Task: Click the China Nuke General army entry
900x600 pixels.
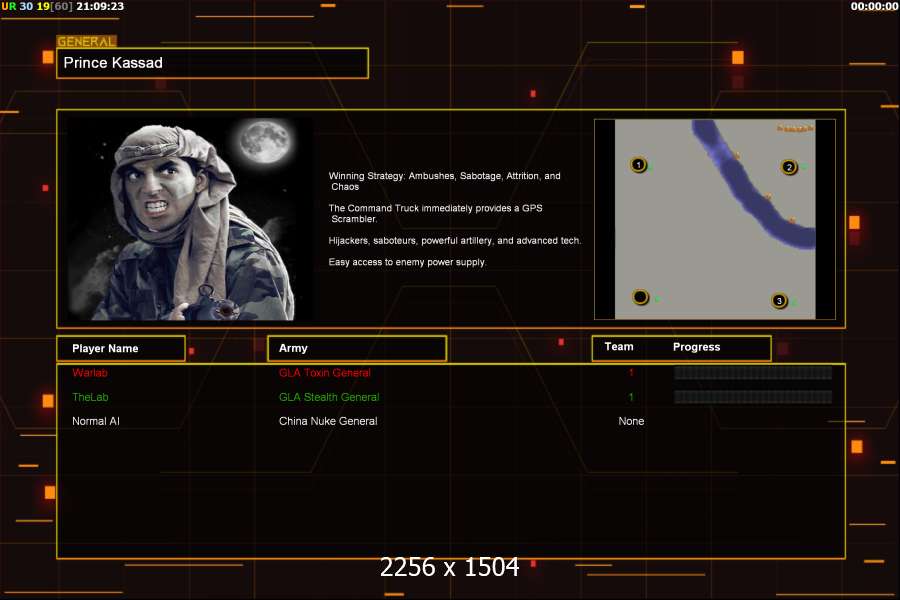Action: pyautogui.click(x=328, y=421)
